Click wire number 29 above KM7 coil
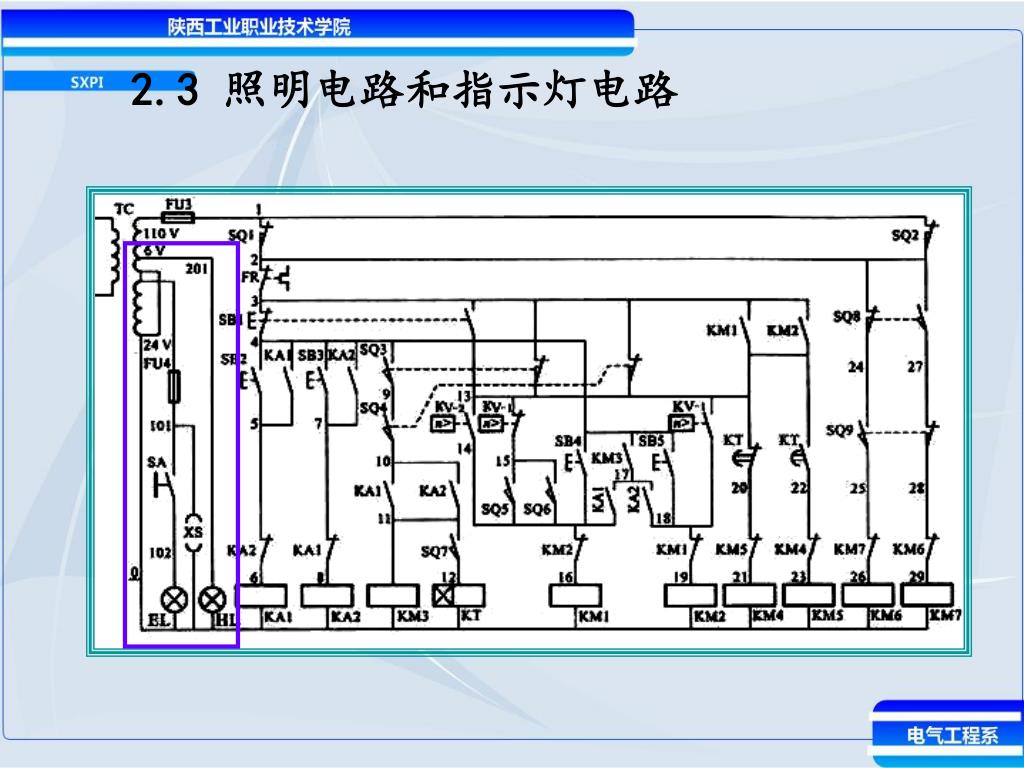 pyautogui.click(x=917, y=577)
